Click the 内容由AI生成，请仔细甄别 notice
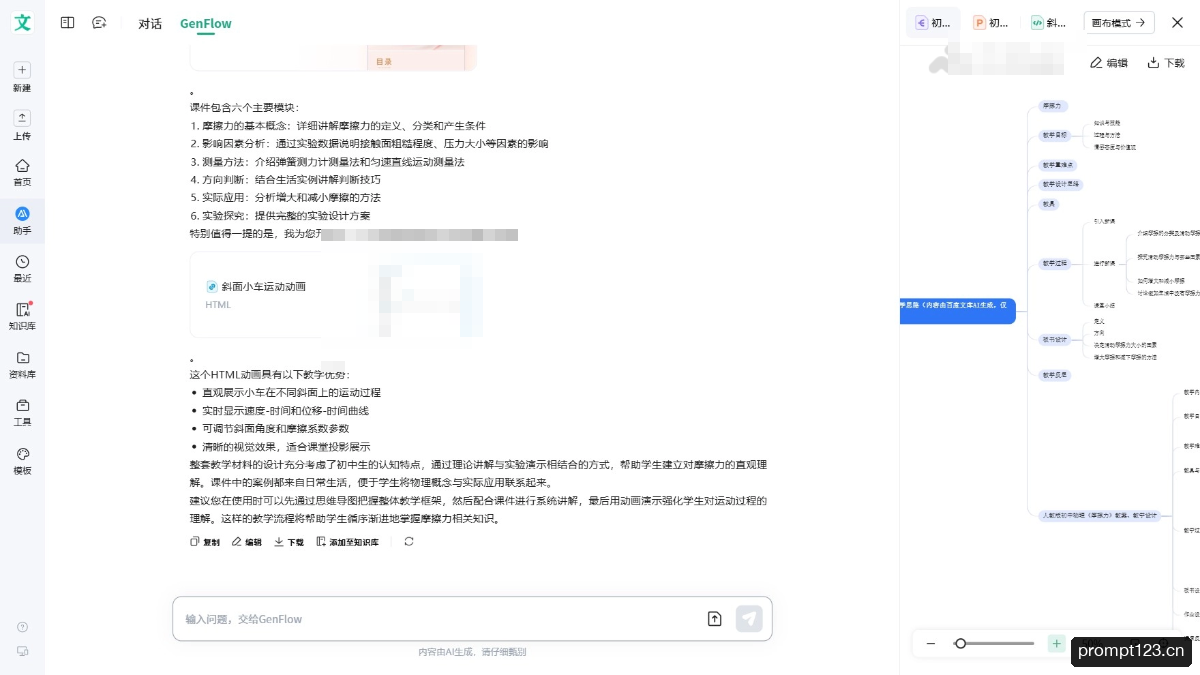The height and width of the screenshot is (675, 1200). pos(472,652)
